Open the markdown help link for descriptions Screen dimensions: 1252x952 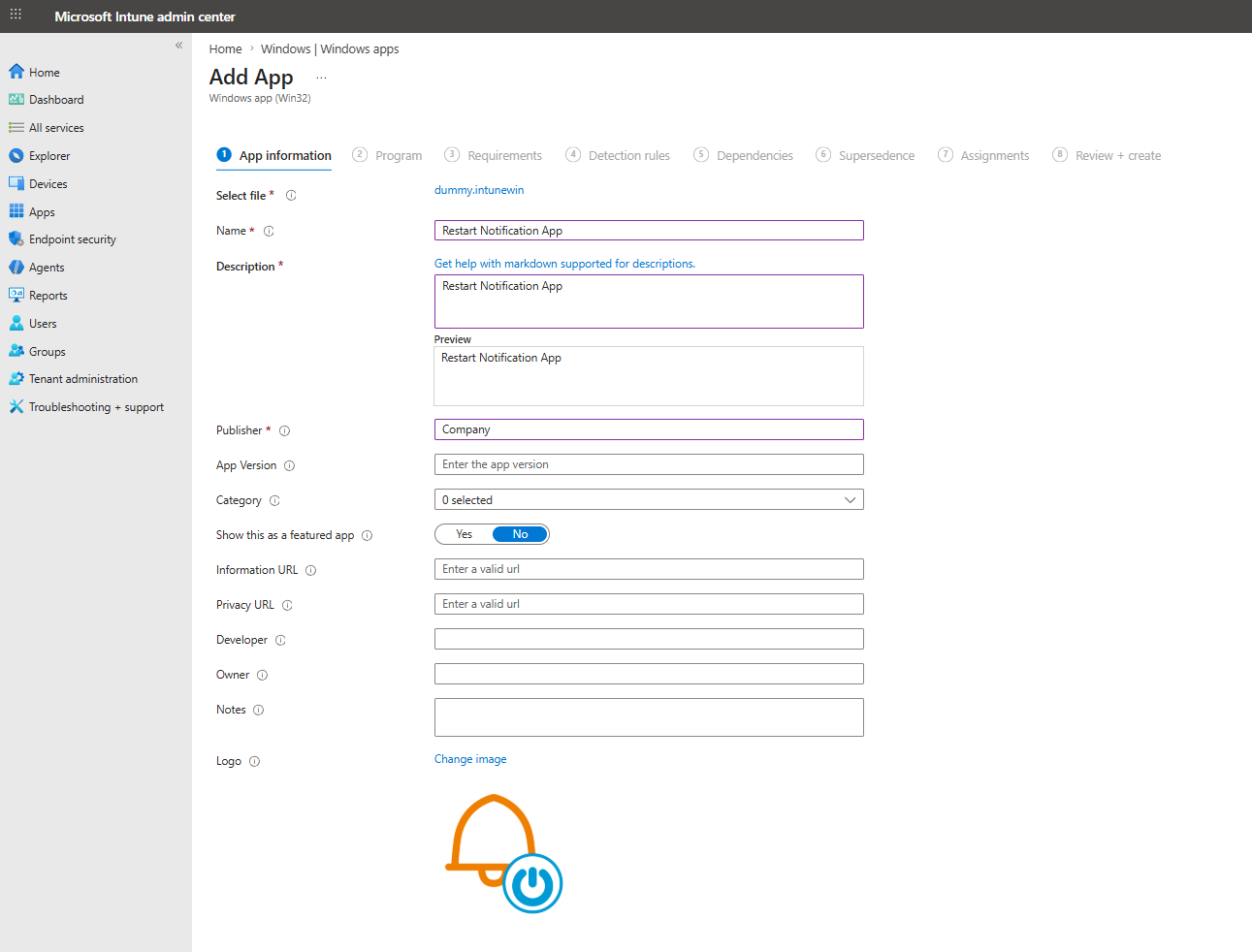[x=564, y=263]
